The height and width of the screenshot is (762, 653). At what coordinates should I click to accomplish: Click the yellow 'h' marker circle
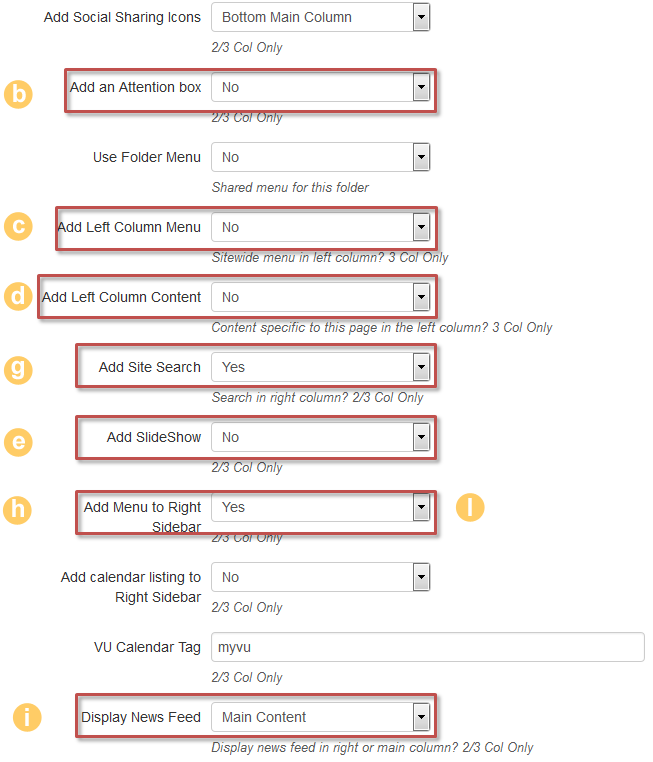coord(19,508)
